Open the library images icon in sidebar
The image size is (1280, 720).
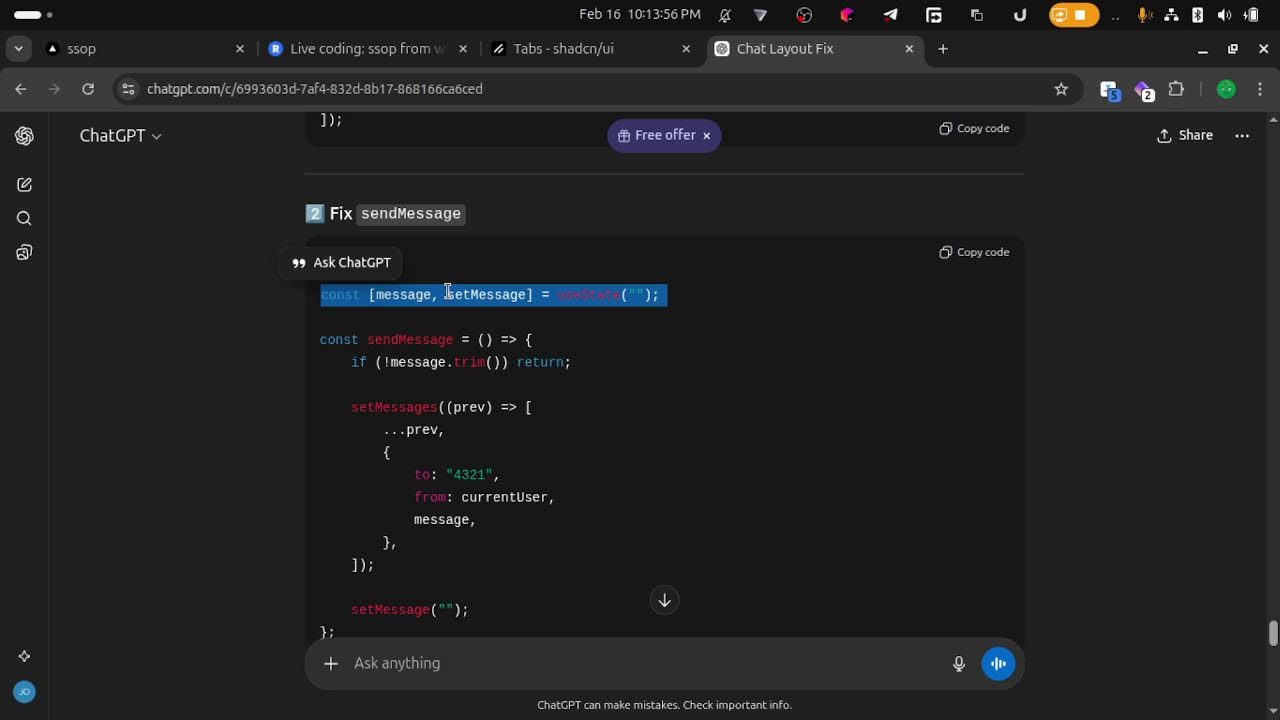coord(25,253)
